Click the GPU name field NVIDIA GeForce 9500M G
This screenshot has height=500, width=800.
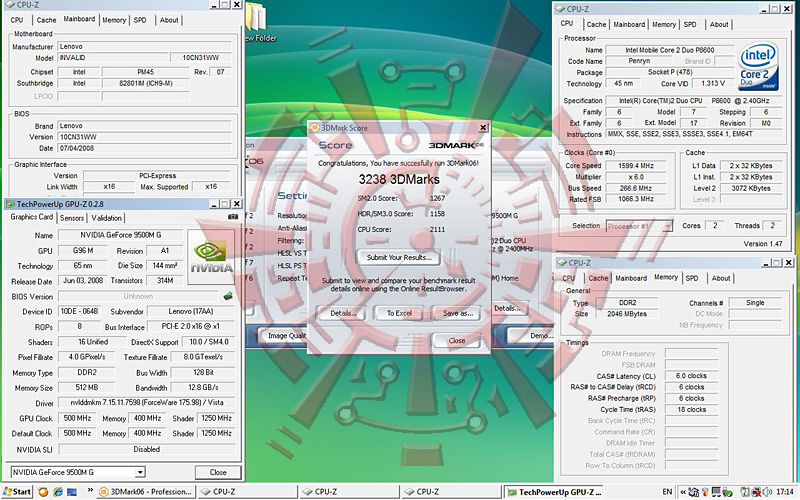click(x=120, y=235)
